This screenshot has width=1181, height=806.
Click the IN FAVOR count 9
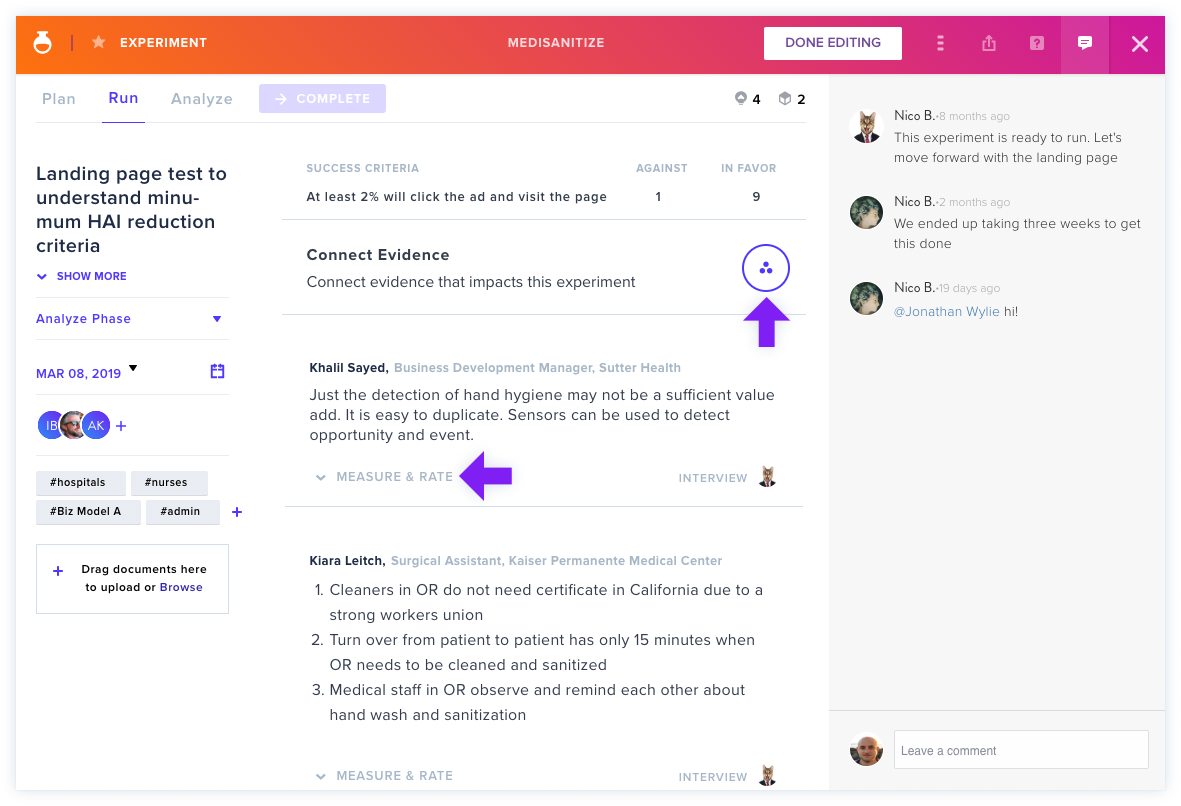coord(756,197)
